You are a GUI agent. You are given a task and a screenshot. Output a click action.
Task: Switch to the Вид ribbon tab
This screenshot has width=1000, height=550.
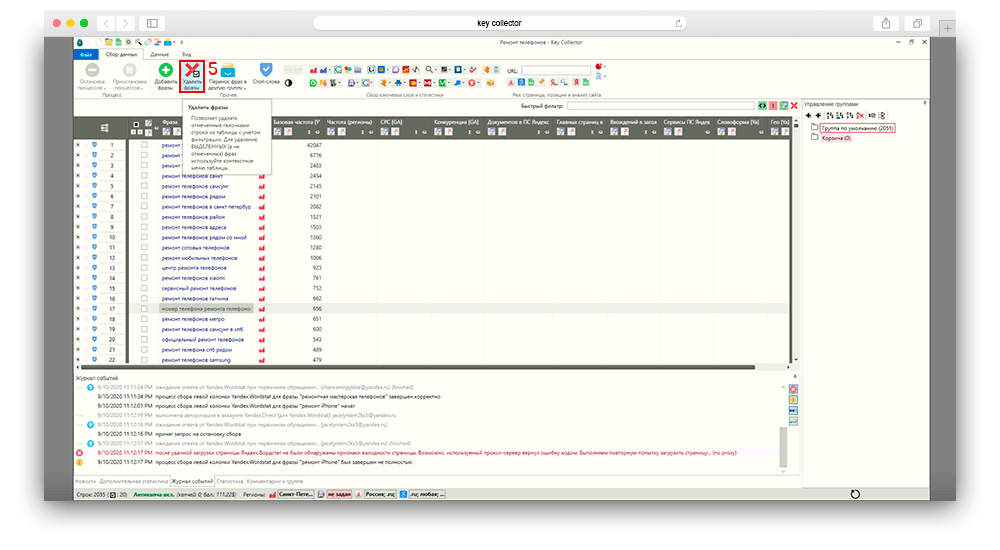186,54
